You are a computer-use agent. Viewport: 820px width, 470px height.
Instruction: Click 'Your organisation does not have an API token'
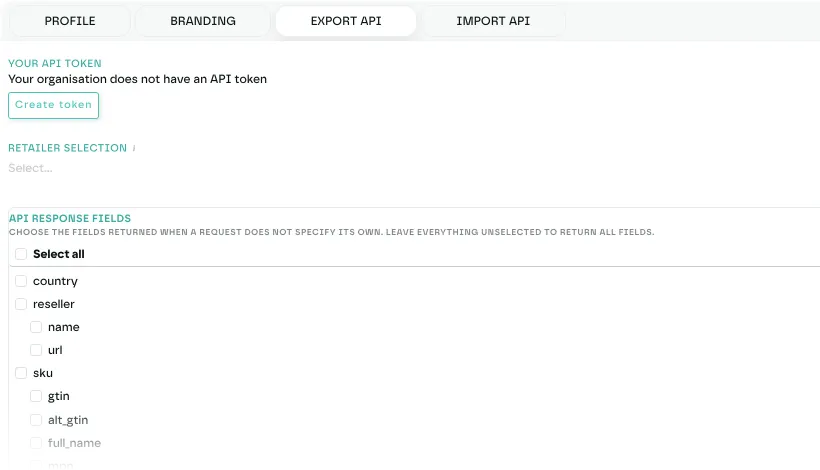138,79
